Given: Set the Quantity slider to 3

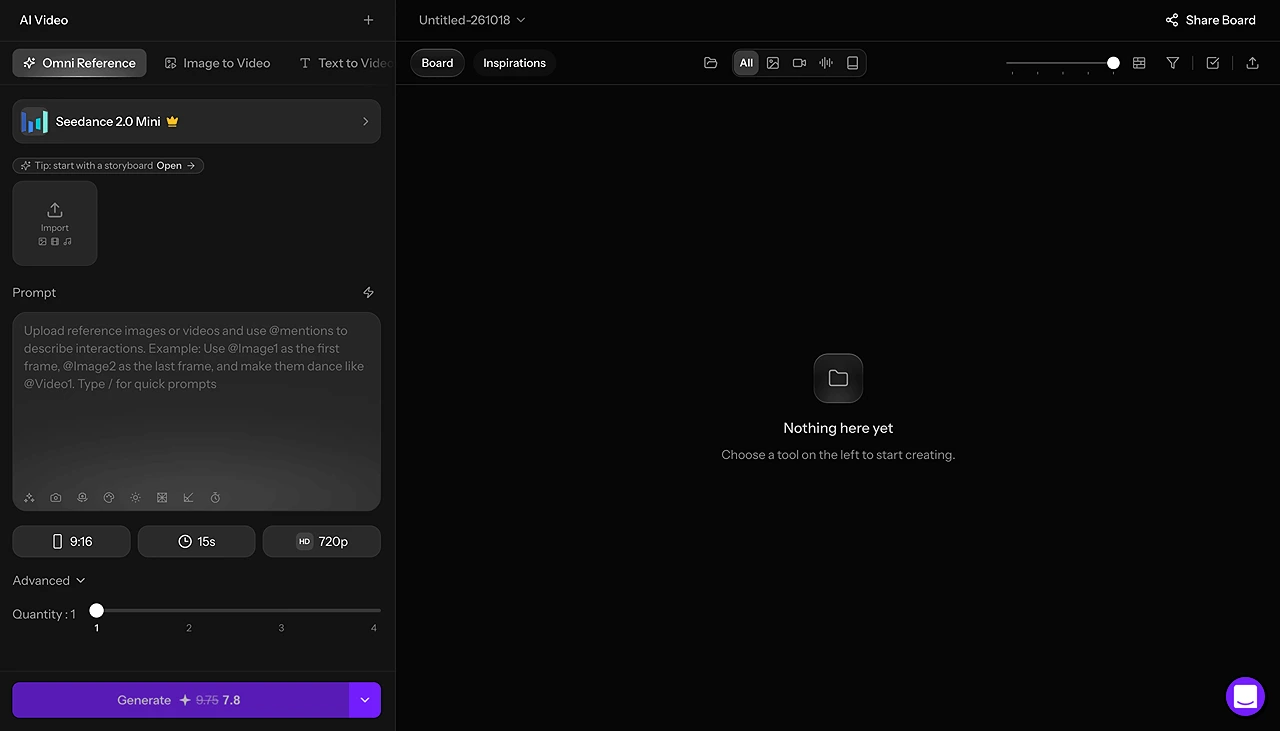Looking at the screenshot, I should 281,610.
